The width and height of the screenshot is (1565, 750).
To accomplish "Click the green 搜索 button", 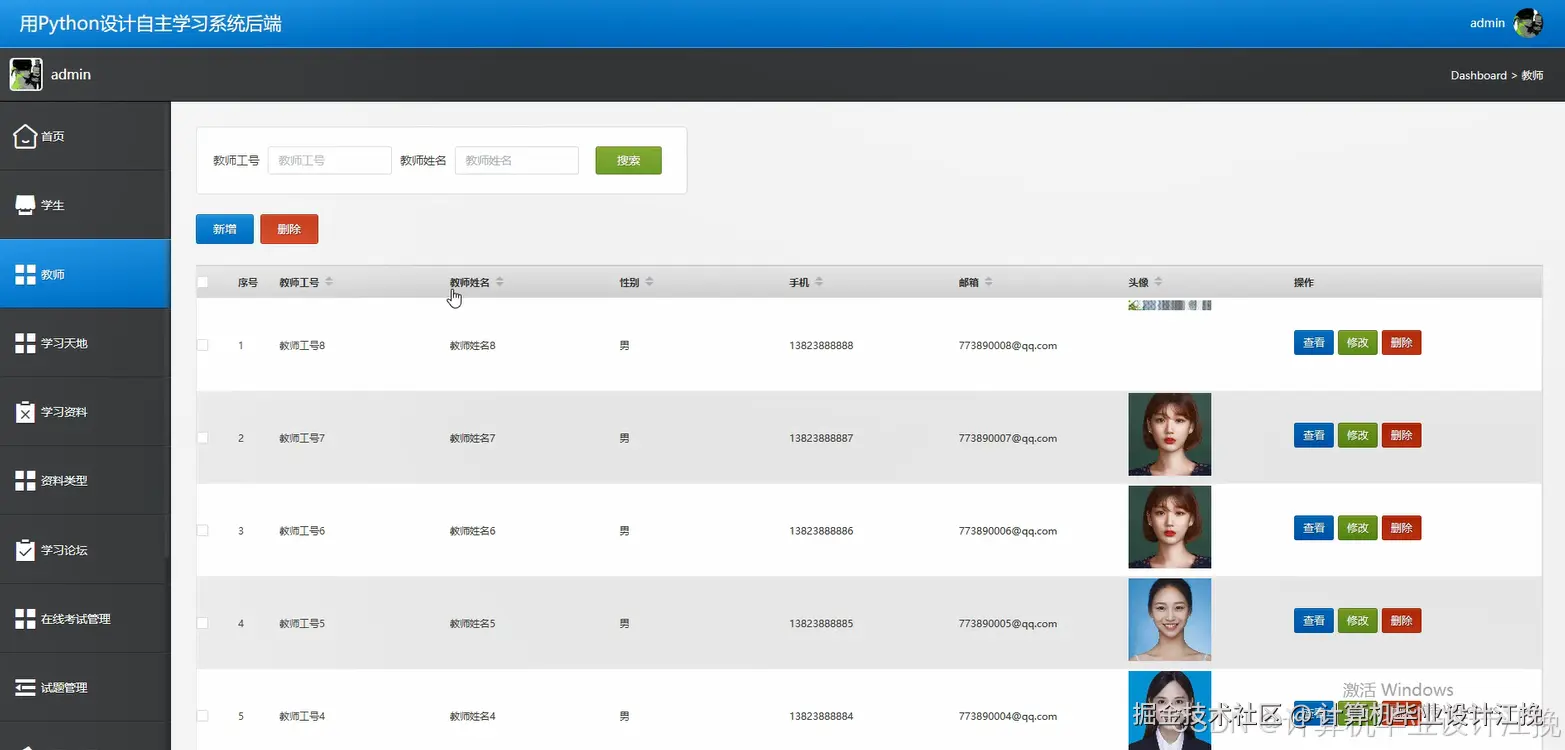I will [628, 160].
